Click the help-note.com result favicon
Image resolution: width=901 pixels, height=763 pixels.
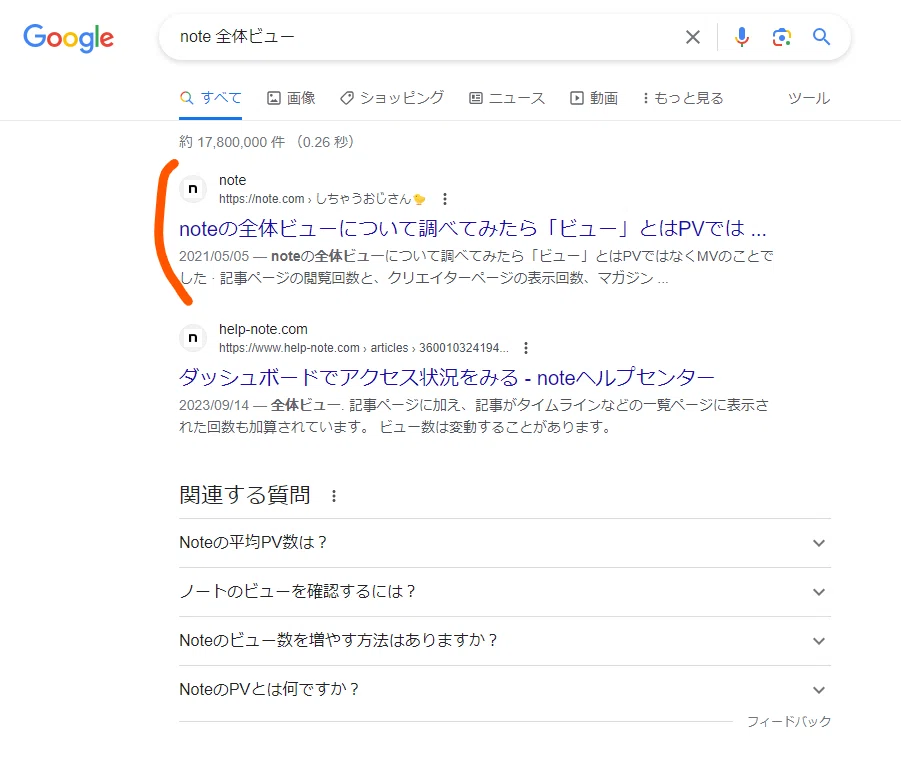[x=193, y=338]
